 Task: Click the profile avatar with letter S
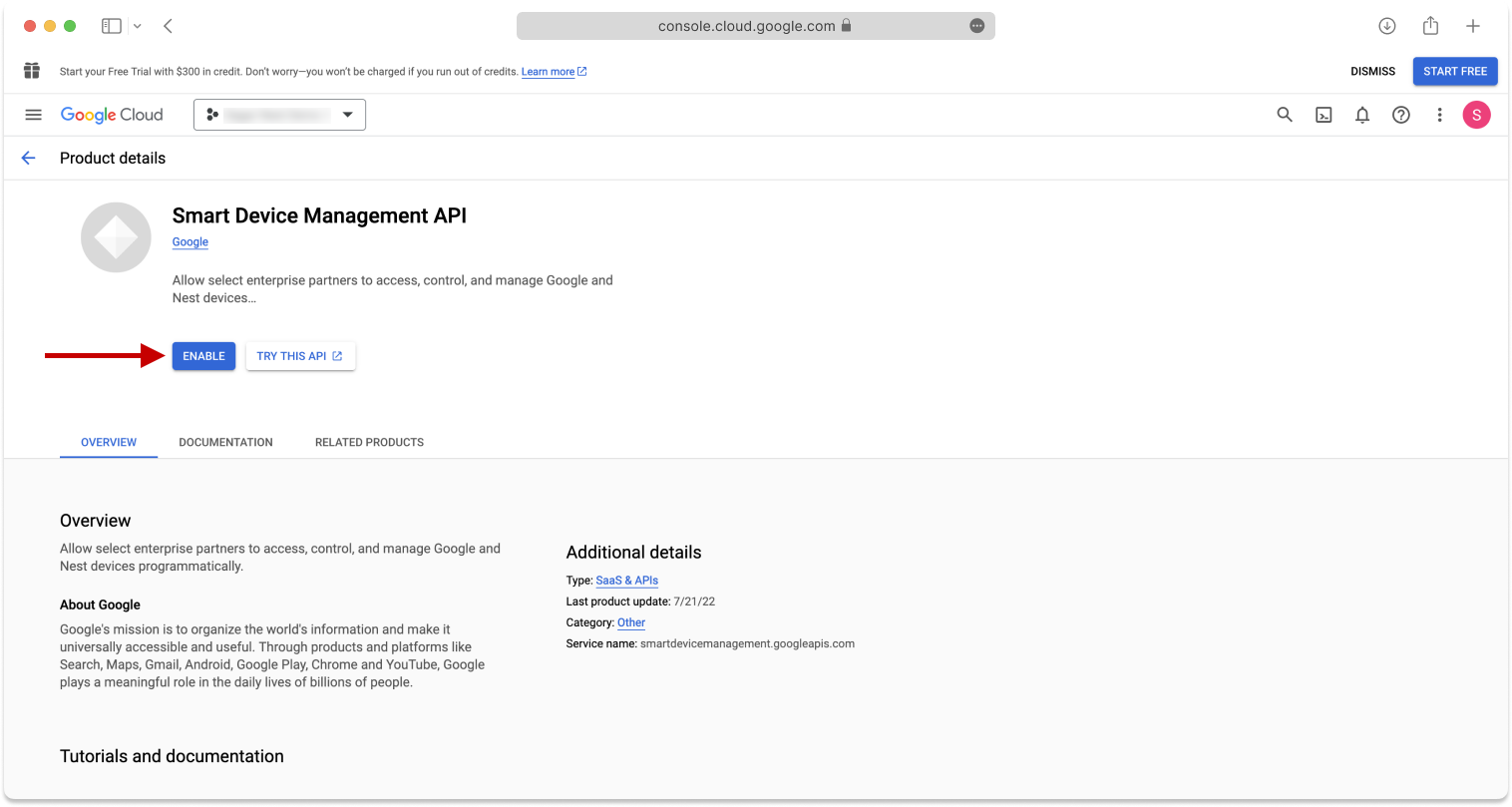(x=1477, y=114)
